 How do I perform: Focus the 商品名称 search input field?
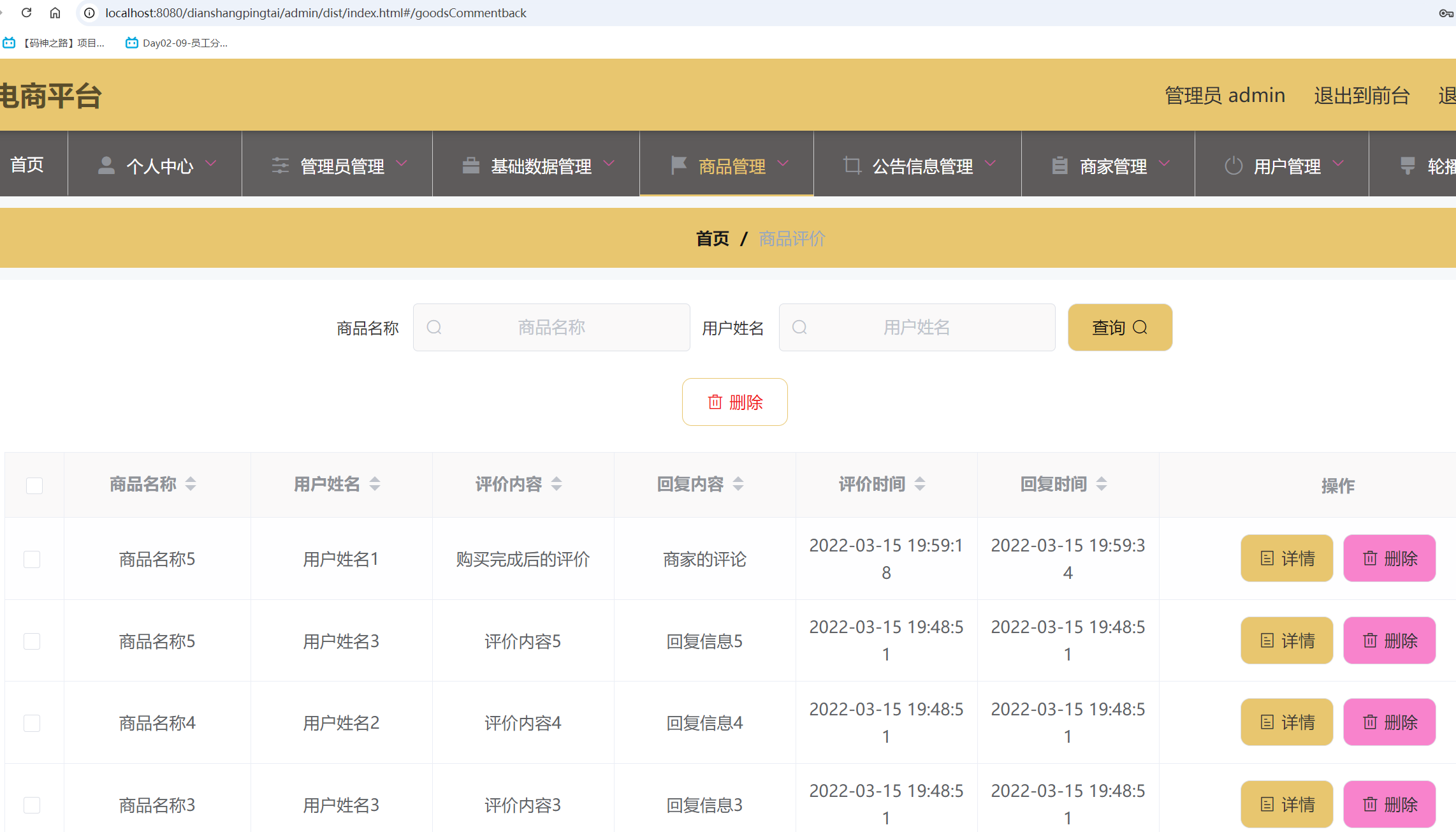click(x=551, y=327)
